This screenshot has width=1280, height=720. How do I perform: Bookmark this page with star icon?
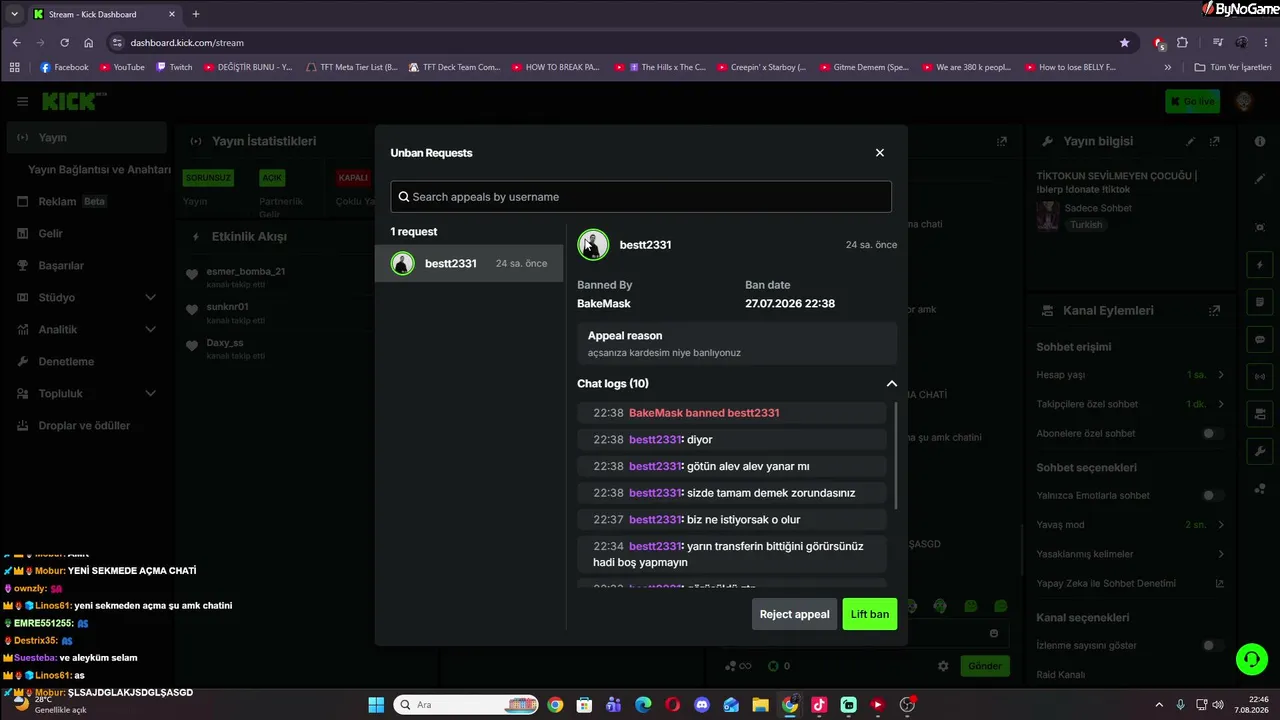tap(1125, 43)
